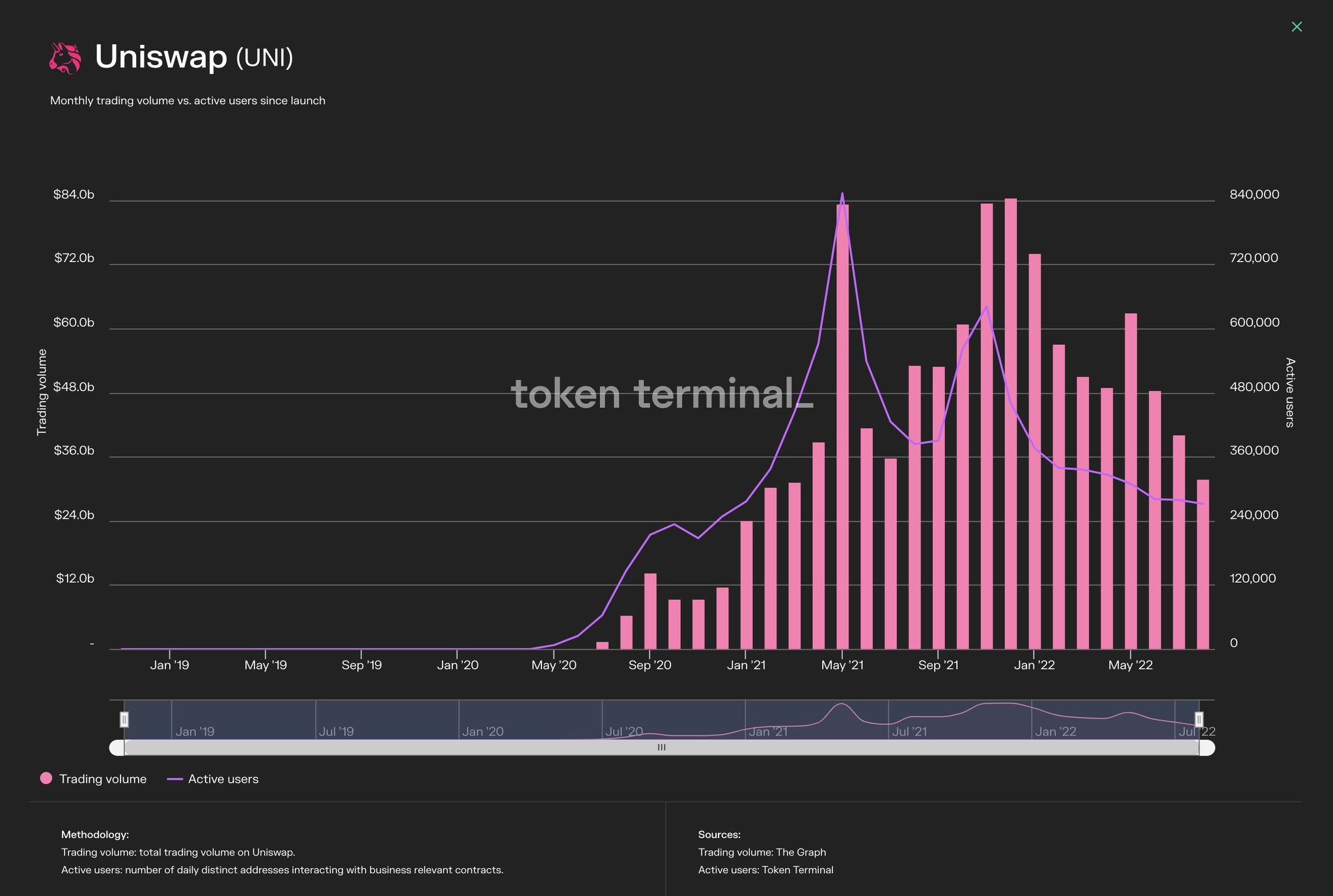Click The Graph source reference
Viewport: 1333px width, 896px height.
pos(801,852)
